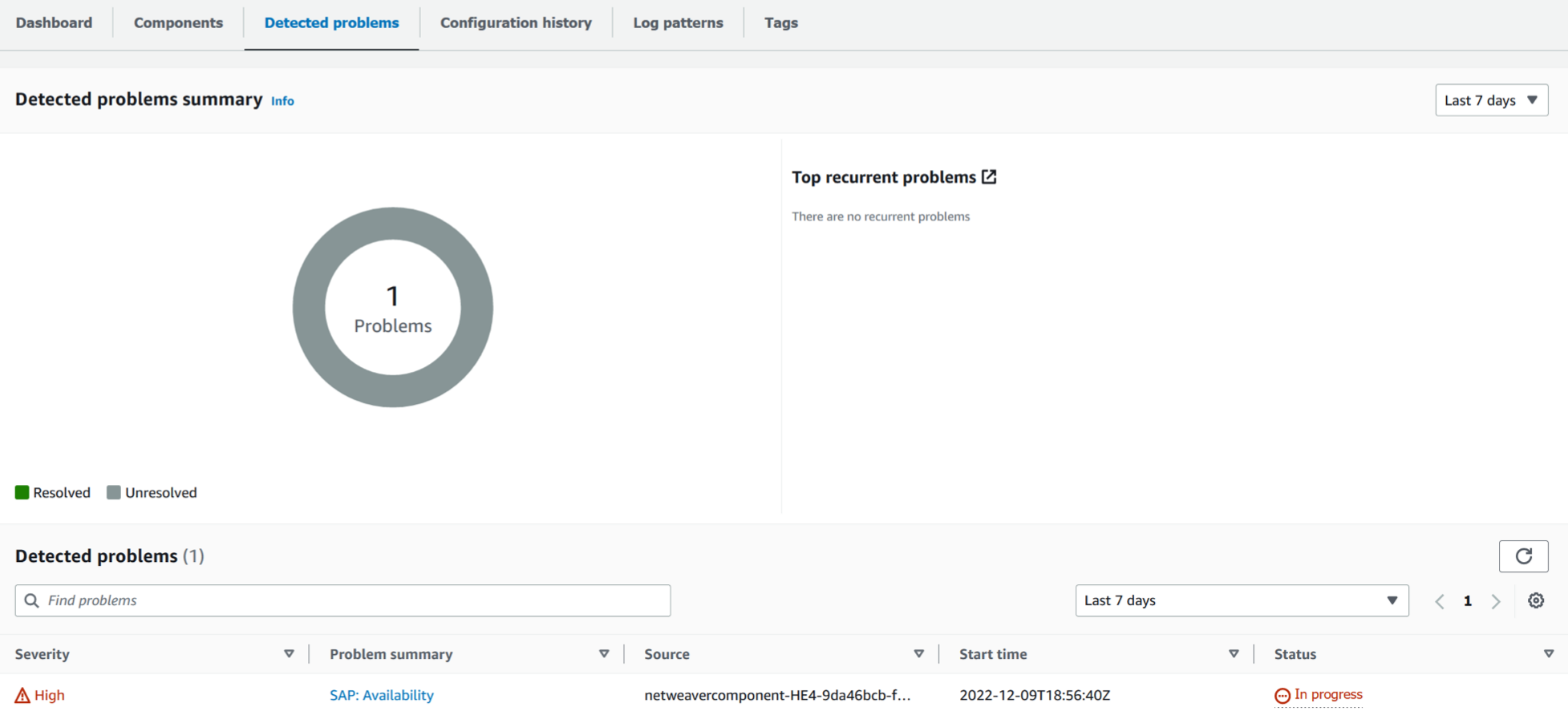Image resolution: width=1568 pixels, height=715 pixels.
Task: Open the SAP: Availability problem link
Action: (x=382, y=695)
